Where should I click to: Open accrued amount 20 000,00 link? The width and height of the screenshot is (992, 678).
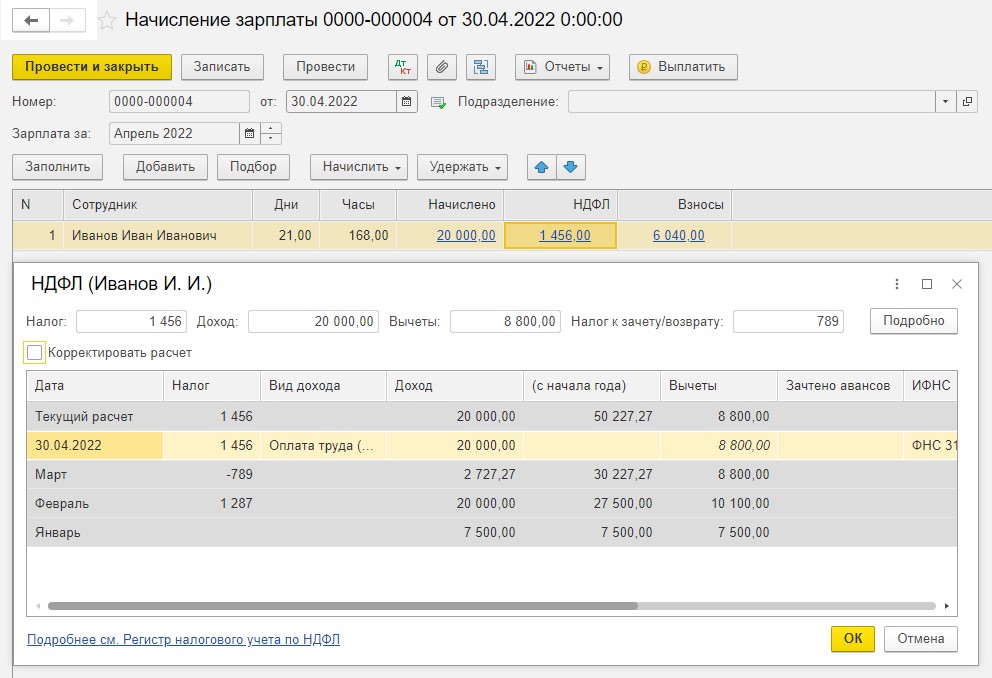coord(466,235)
